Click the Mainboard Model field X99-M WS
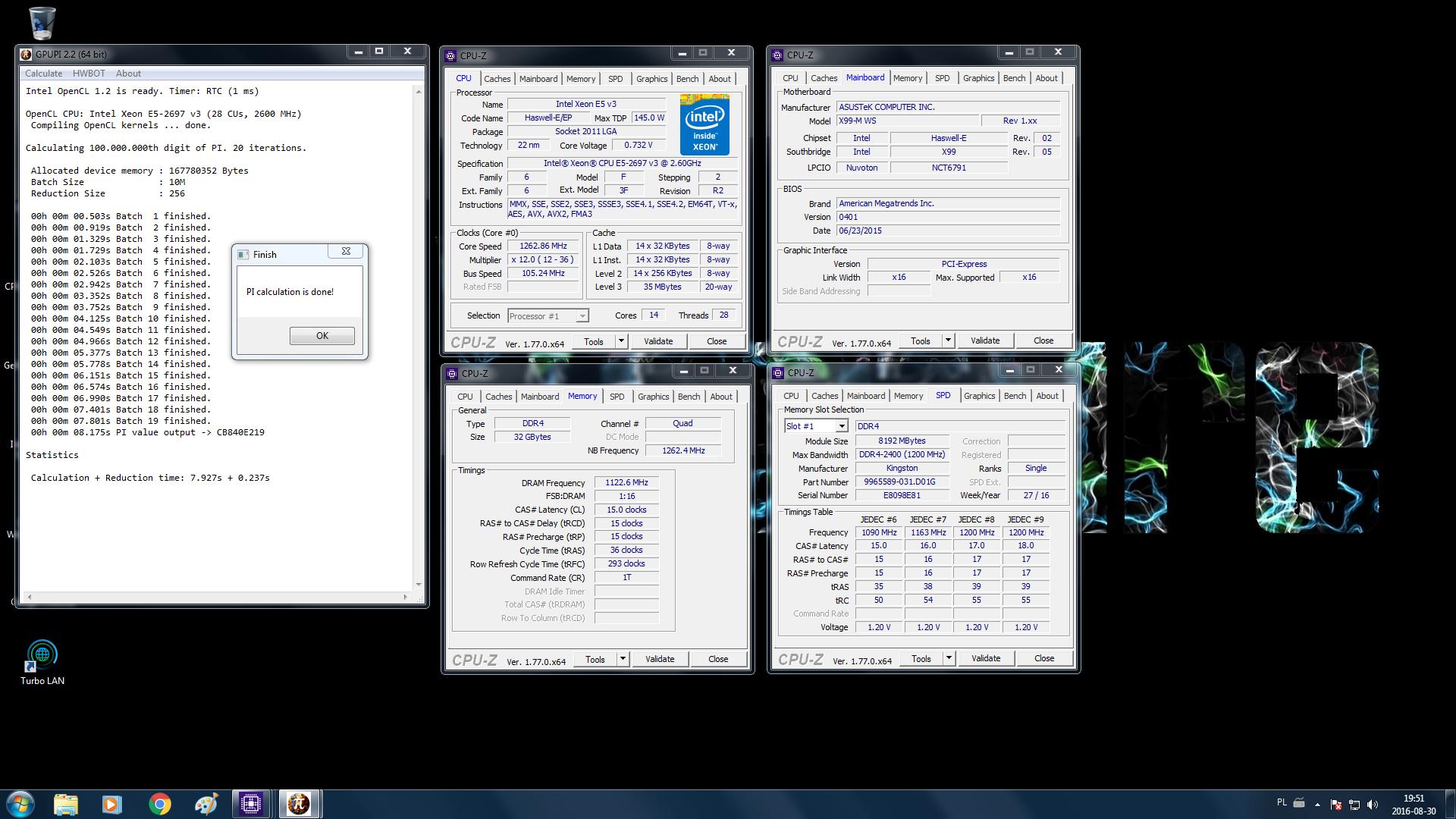The height and width of the screenshot is (819, 1456). [x=907, y=121]
